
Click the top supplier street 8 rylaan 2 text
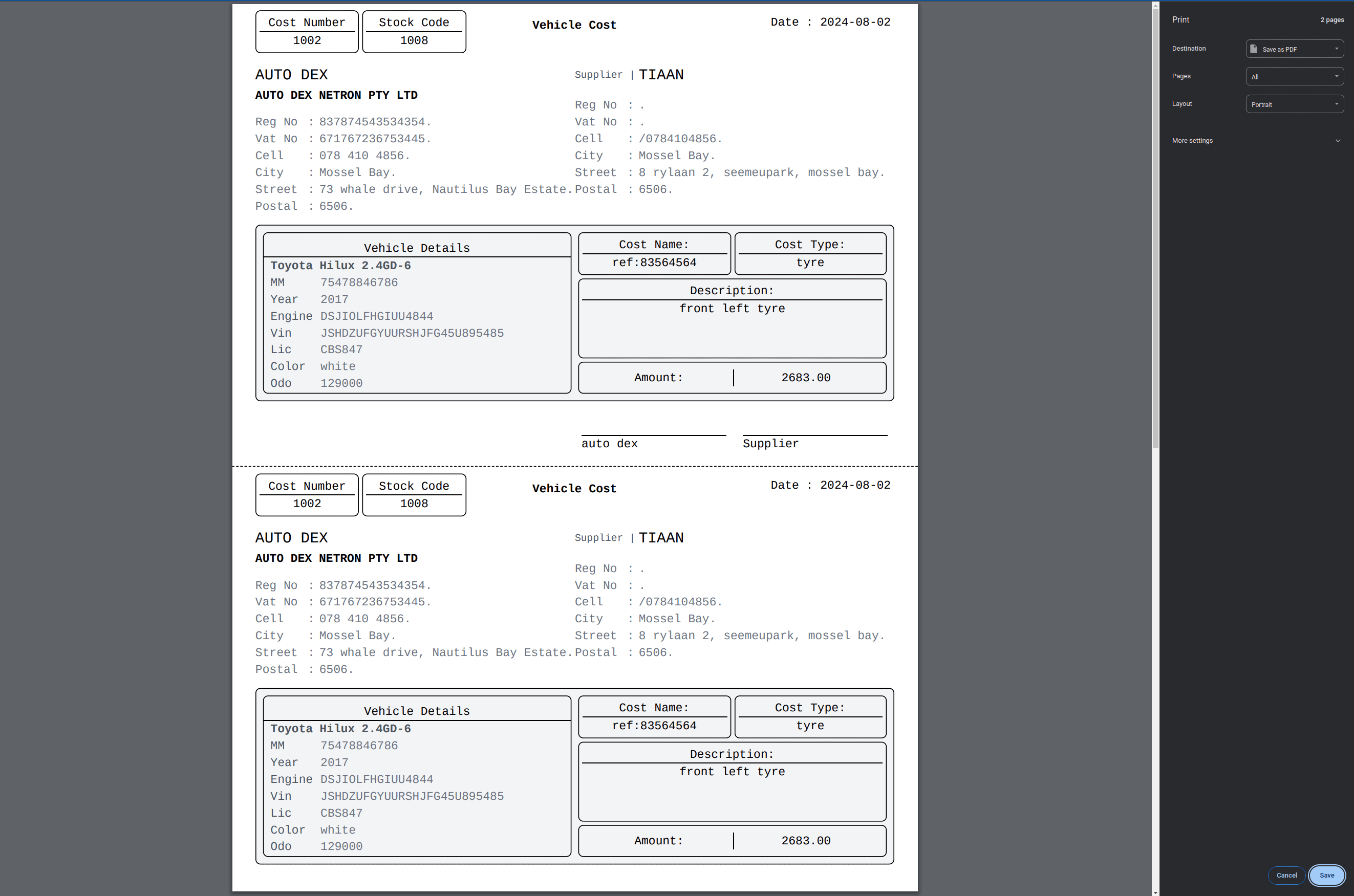[x=761, y=172]
